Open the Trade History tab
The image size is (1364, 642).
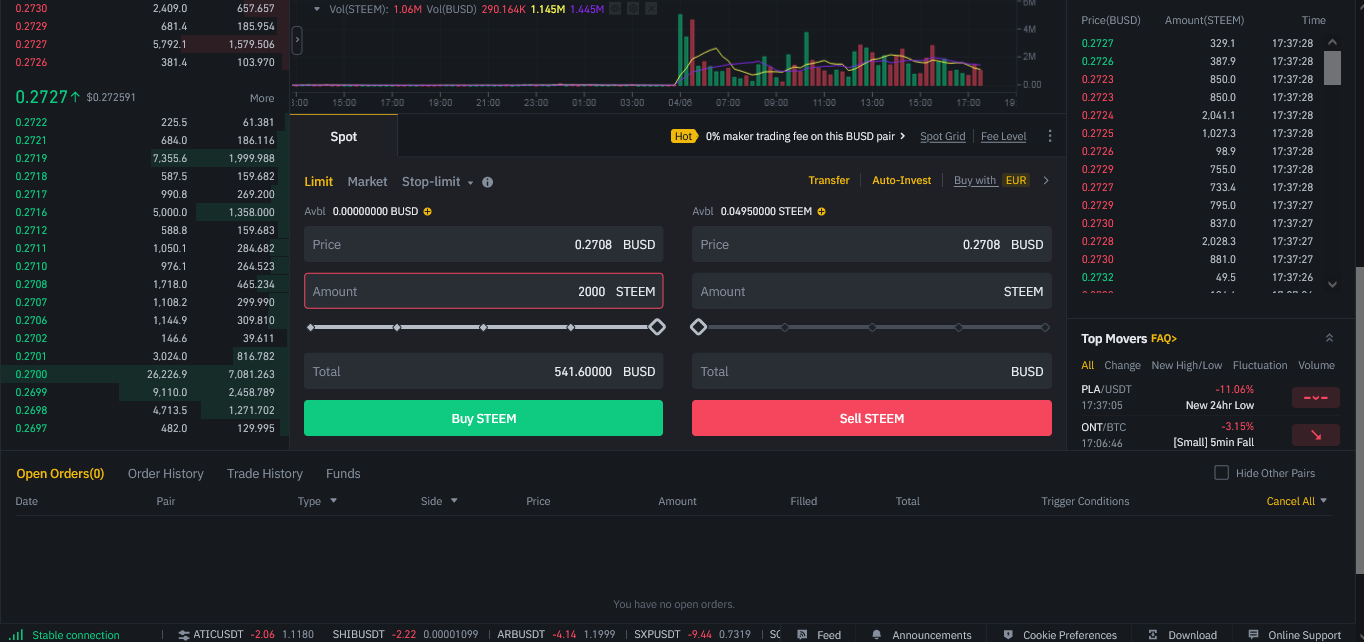coord(265,474)
